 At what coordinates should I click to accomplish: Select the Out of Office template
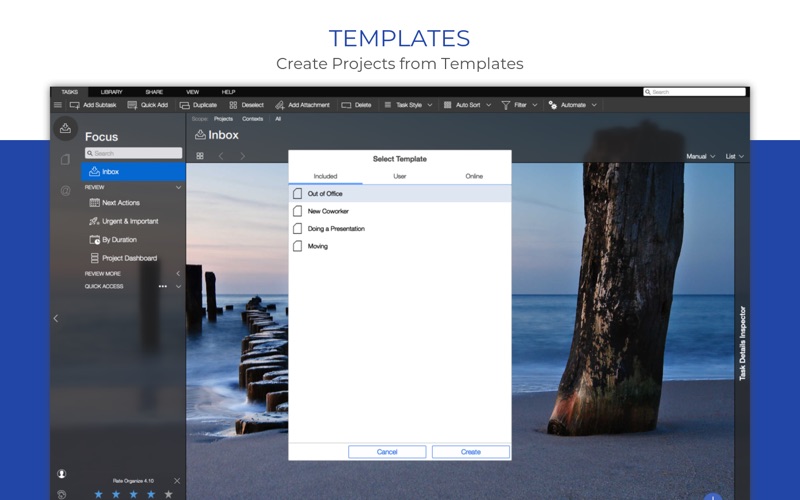[x=399, y=194]
